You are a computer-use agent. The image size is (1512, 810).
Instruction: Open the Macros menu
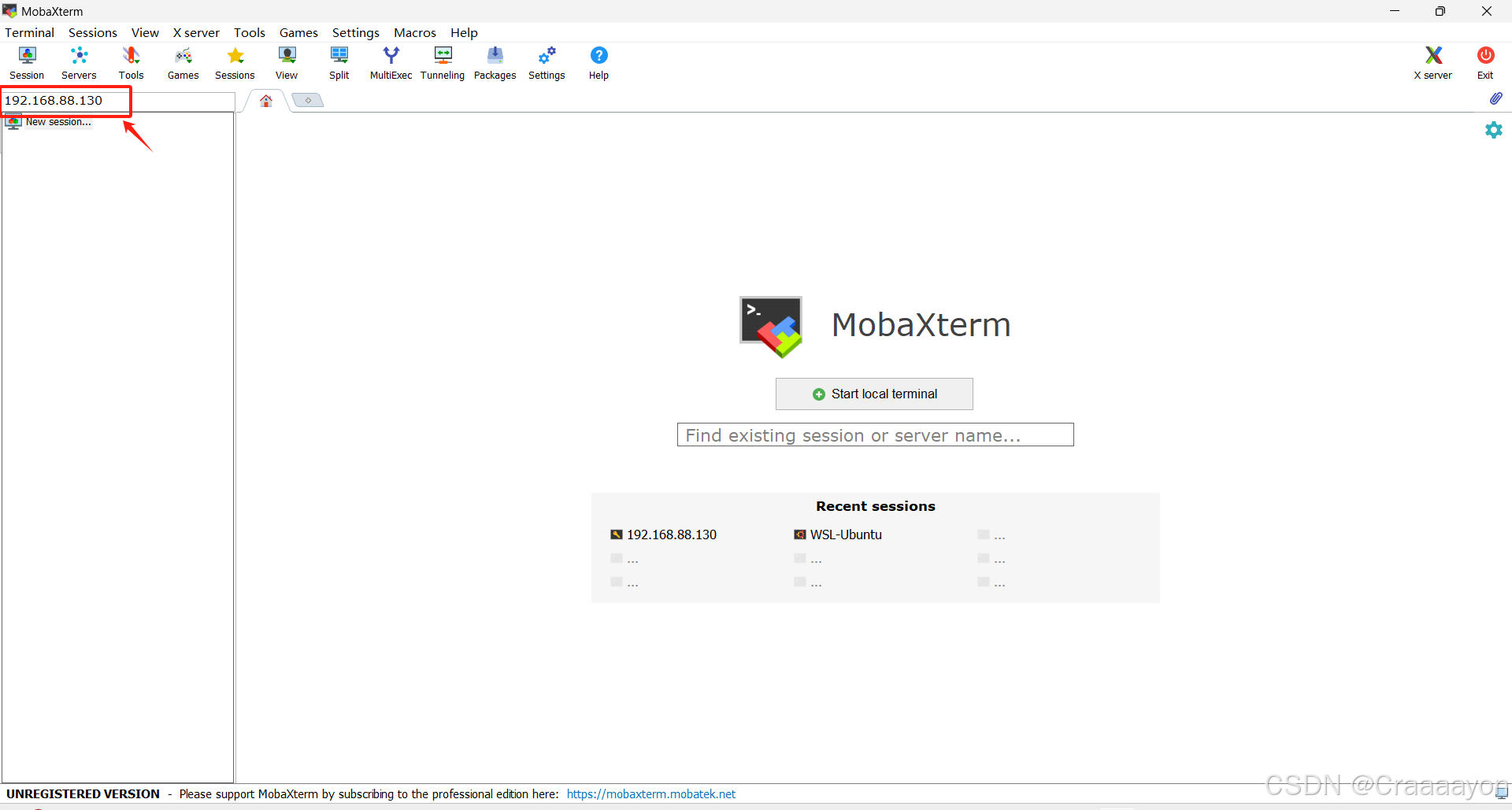coord(415,32)
